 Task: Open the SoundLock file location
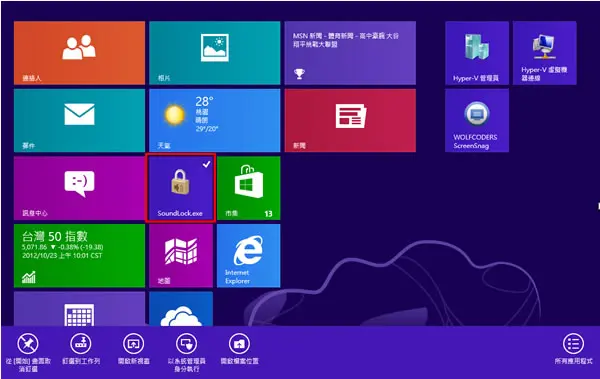click(x=240, y=349)
